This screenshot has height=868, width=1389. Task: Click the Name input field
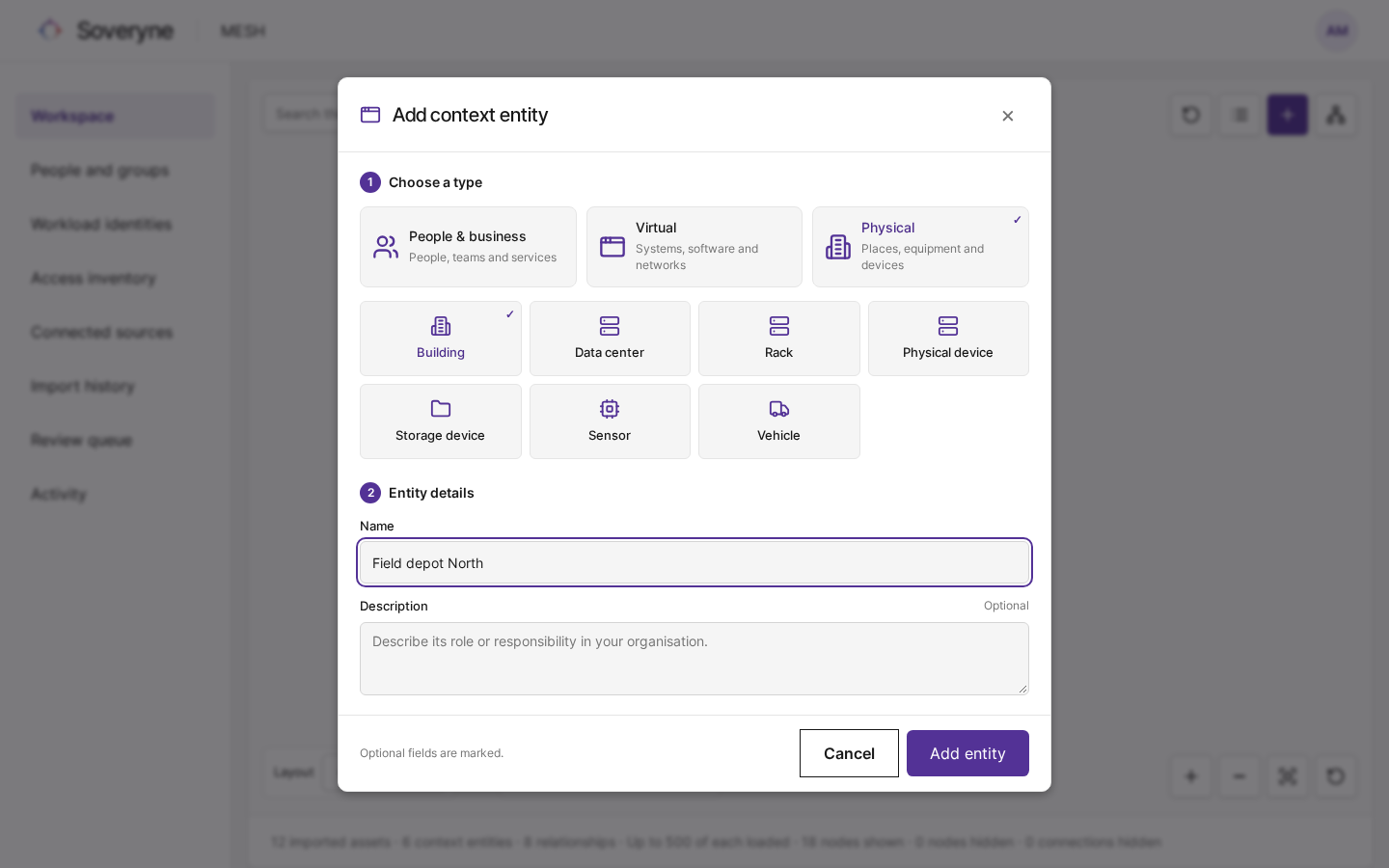click(x=694, y=562)
